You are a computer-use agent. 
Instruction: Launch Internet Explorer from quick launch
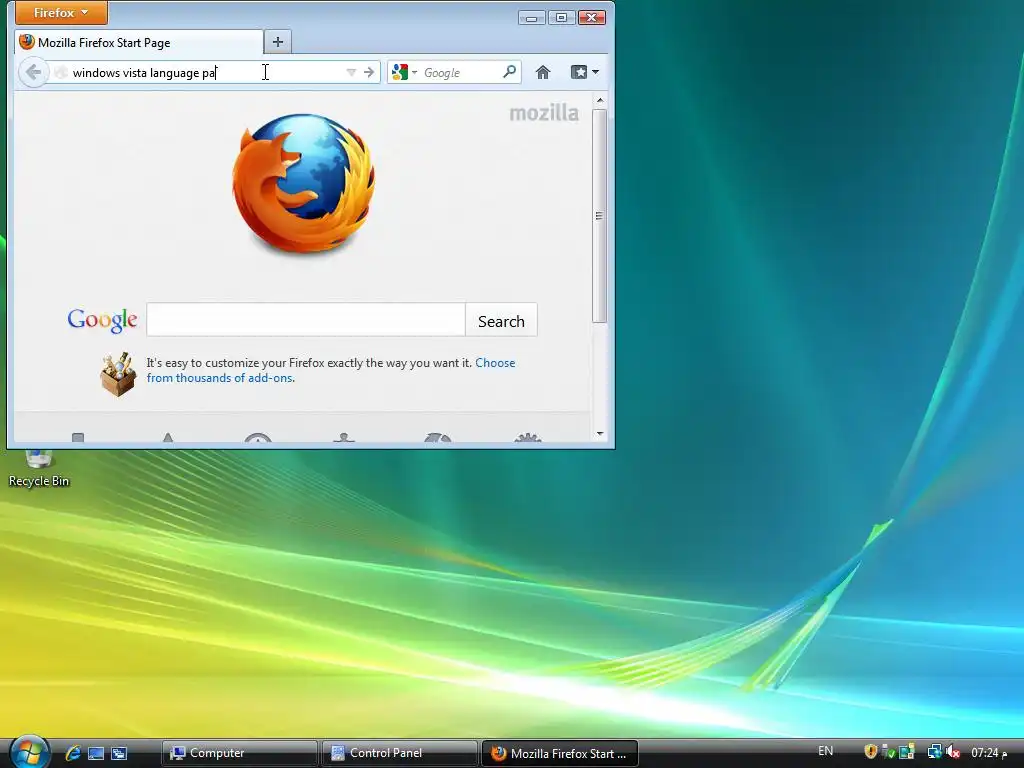click(x=73, y=753)
